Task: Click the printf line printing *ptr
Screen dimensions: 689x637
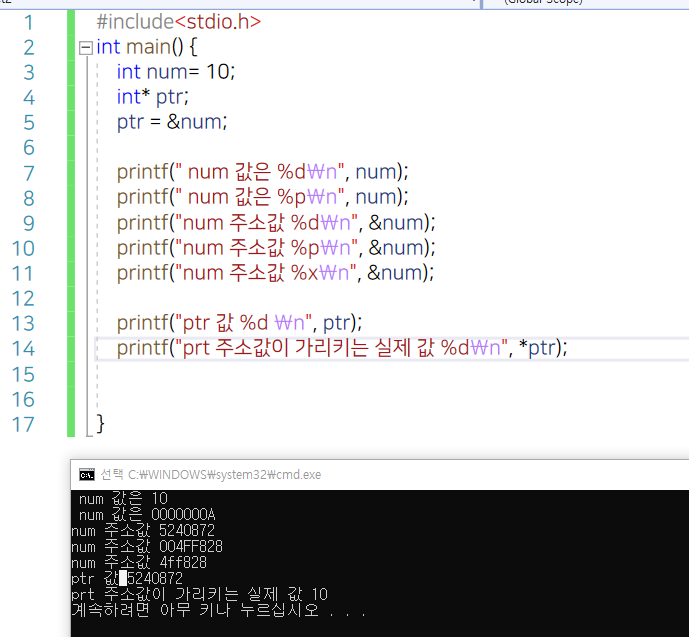Action: pos(342,348)
